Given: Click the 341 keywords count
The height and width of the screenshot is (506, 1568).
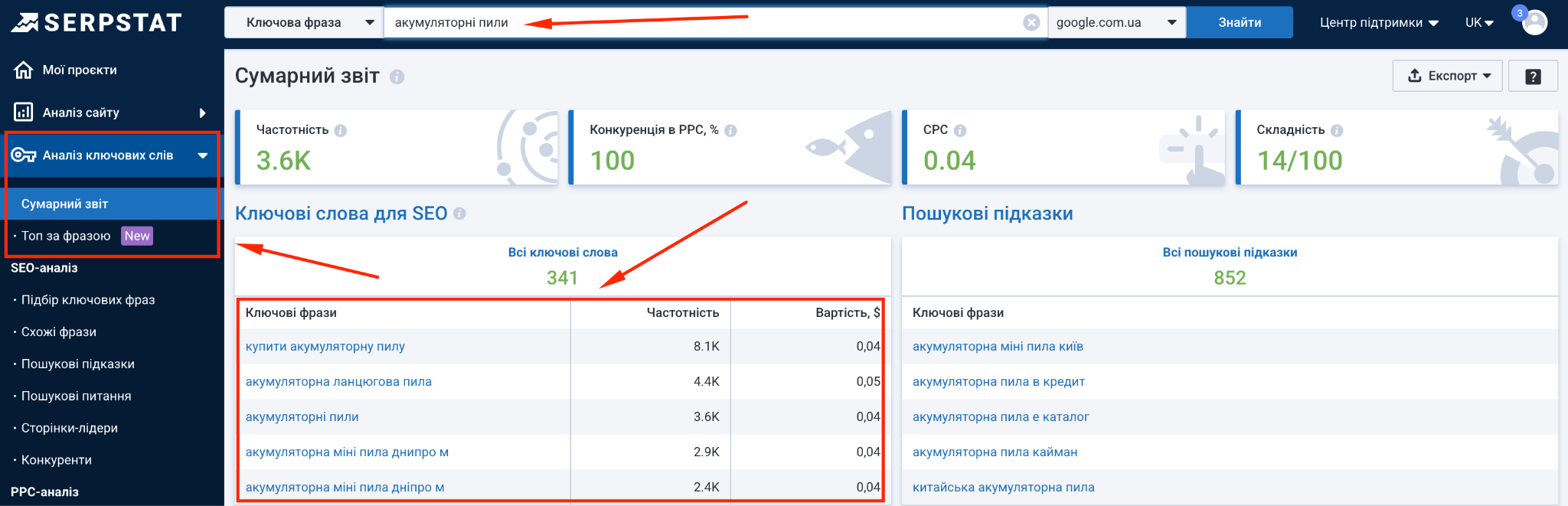Looking at the screenshot, I should pos(562,278).
